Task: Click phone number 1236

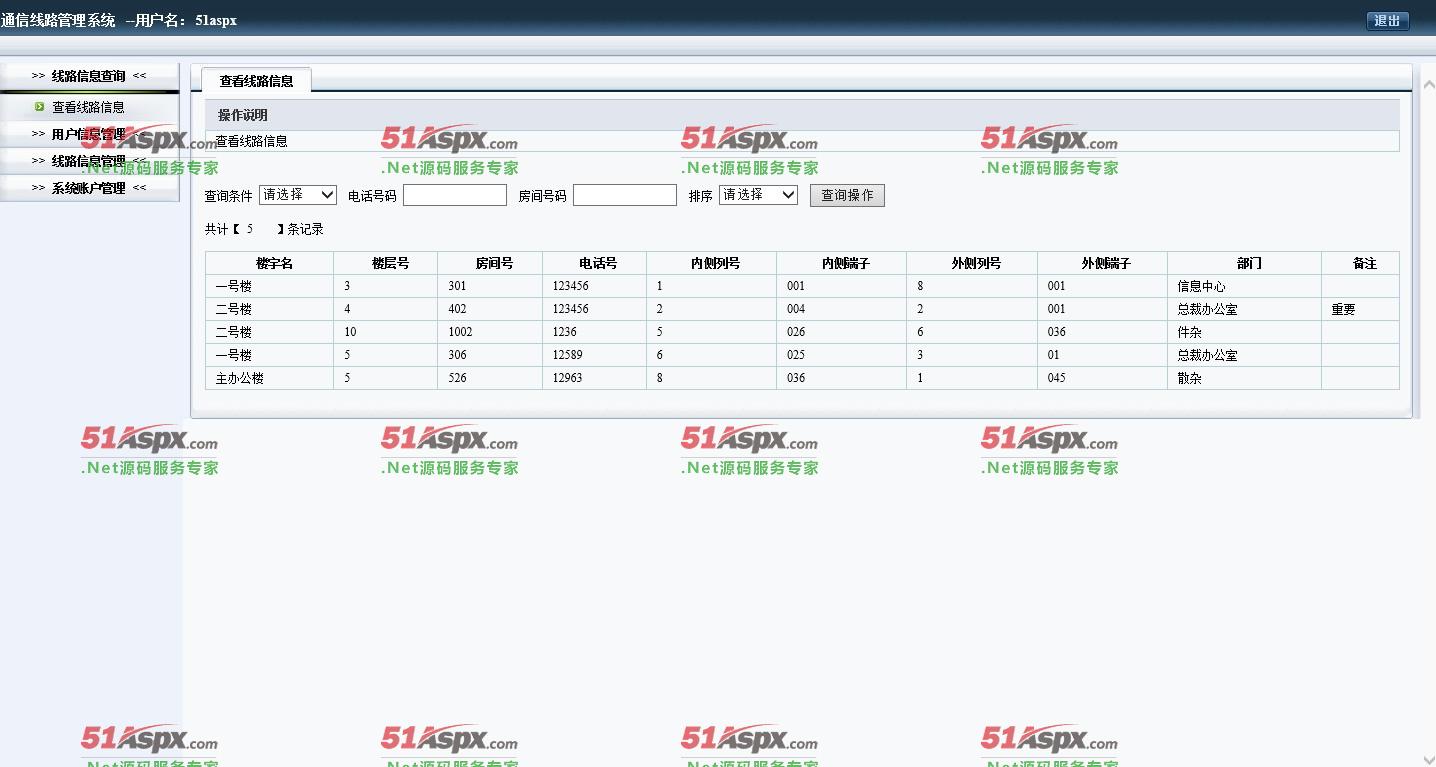Action: point(565,332)
